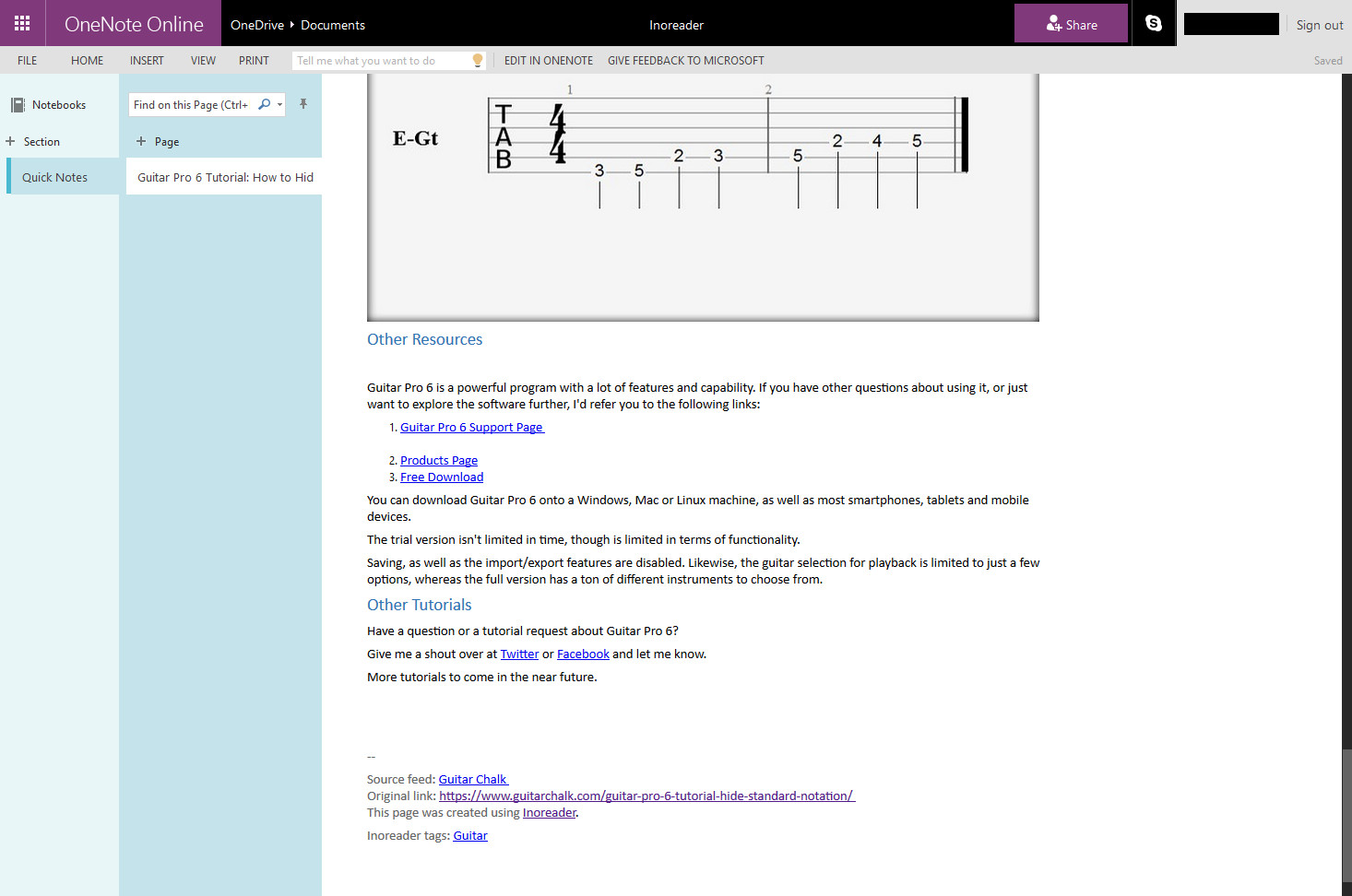This screenshot has height=896, width=1352.
Task: Click EDIT IN ONENOTE
Action: 549,60
